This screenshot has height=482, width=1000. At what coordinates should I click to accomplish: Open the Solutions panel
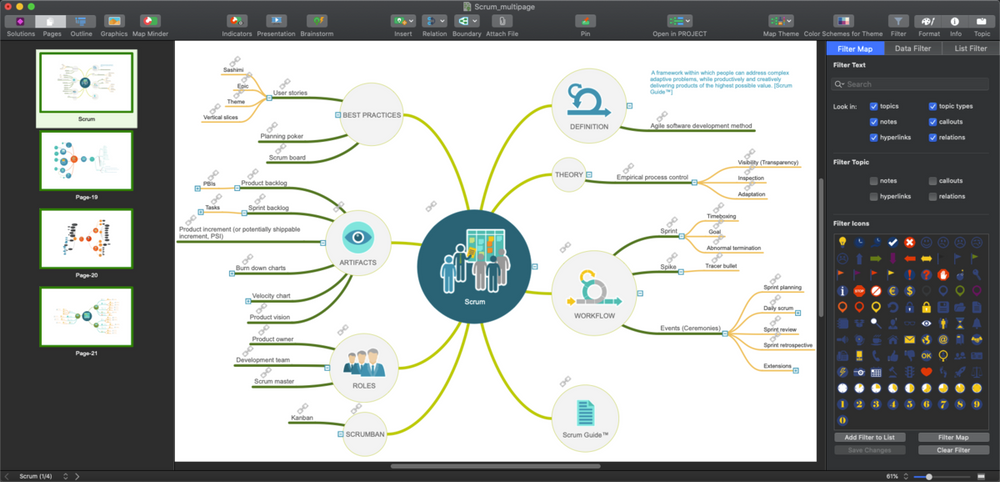[20, 21]
